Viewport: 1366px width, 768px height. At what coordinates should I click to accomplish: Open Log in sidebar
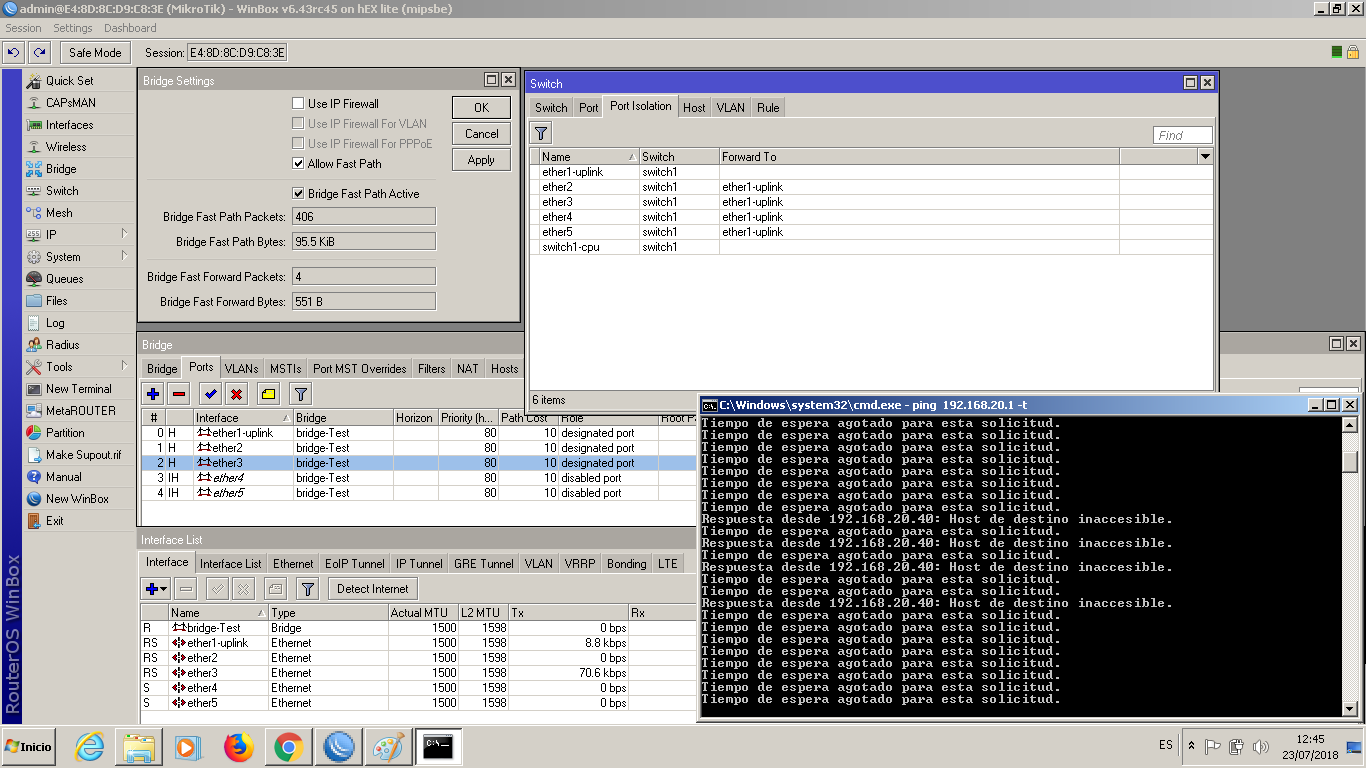pyautogui.click(x=55, y=323)
